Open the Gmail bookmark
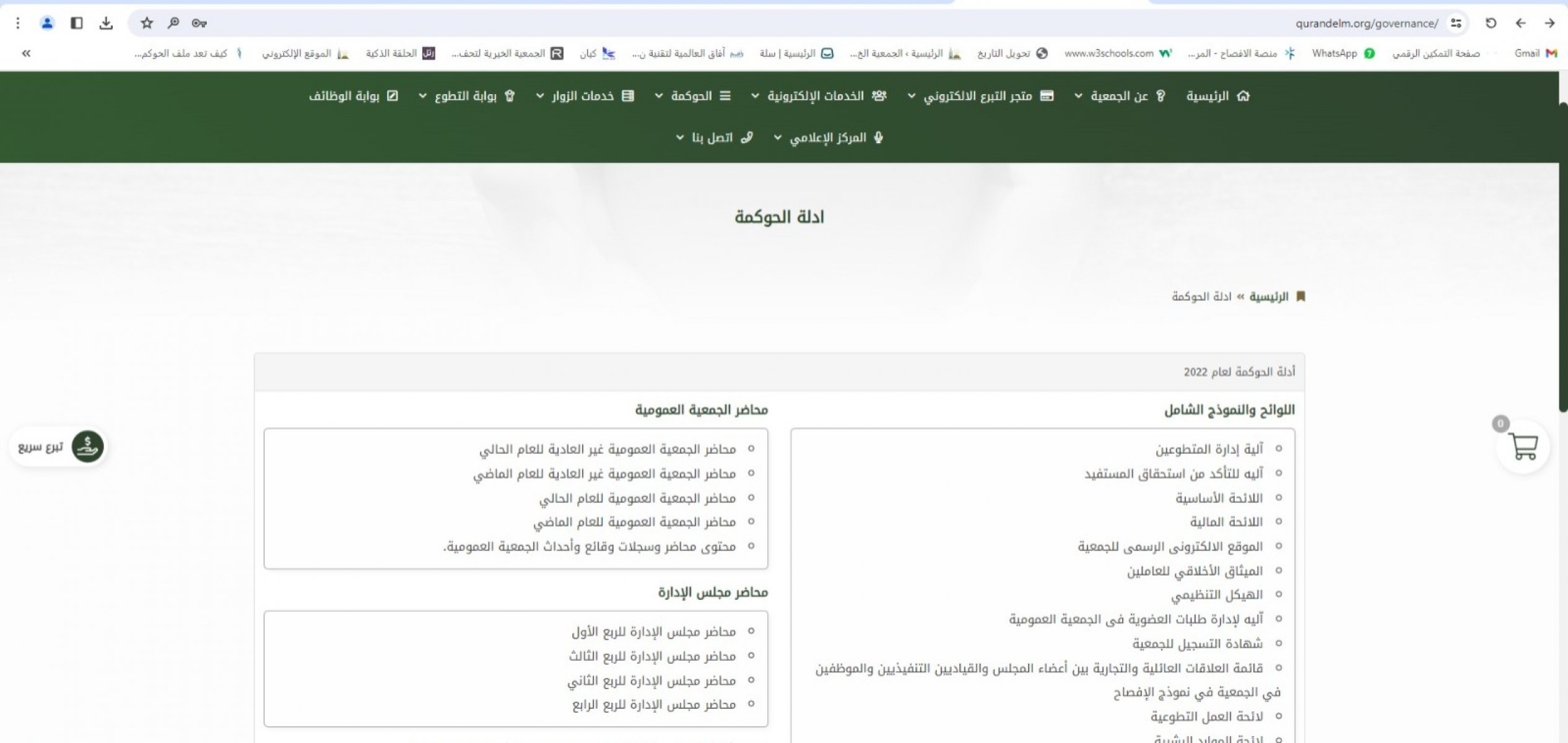This screenshot has height=743, width=1568. coord(1535,53)
